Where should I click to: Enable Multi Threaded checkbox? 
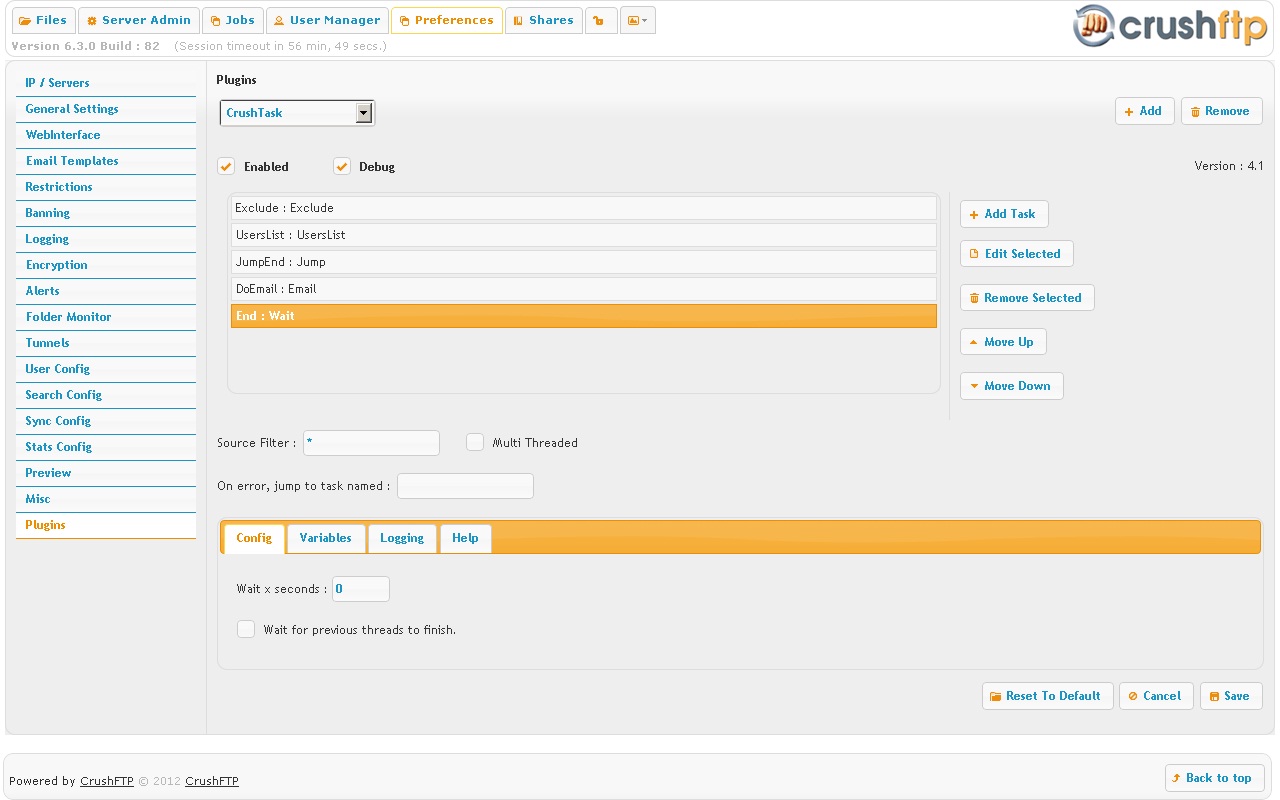(x=475, y=442)
